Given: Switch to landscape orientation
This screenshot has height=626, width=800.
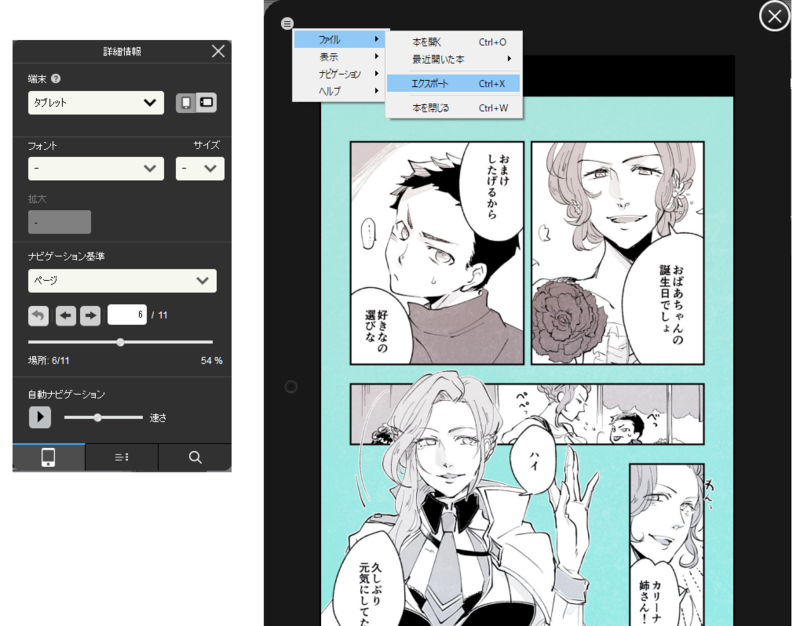Looking at the screenshot, I should pos(206,103).
